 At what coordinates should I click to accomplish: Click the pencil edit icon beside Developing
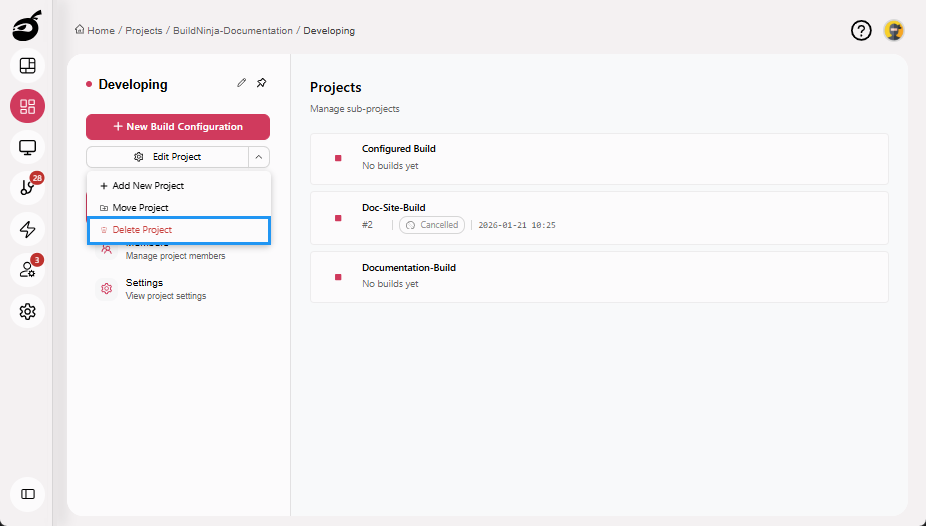pyautogui.click(x=242, y=83)
